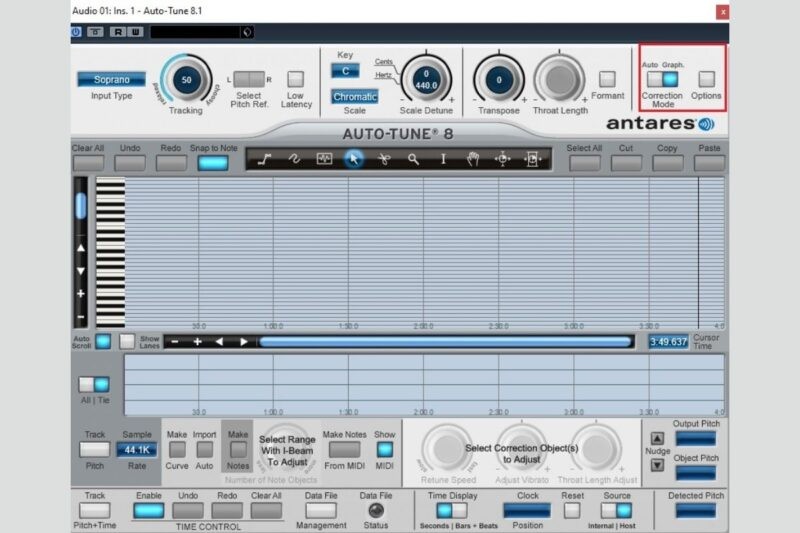Click the preset browser diamond icon
Image resolution: width=800 pixels, height=533 pixels.
pos(247,32)
